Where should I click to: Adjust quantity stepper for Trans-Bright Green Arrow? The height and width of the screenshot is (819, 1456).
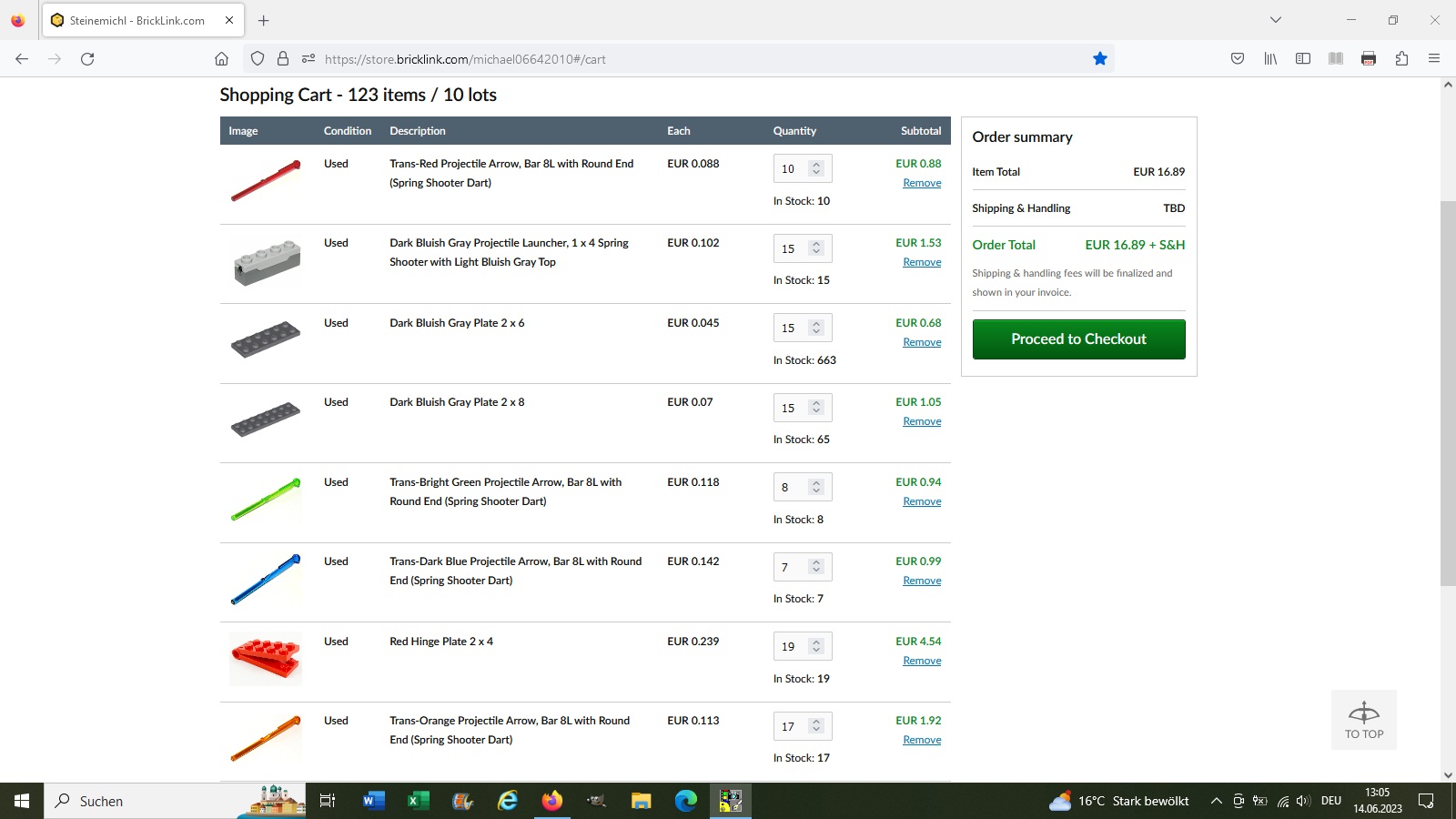pos(816,487)
